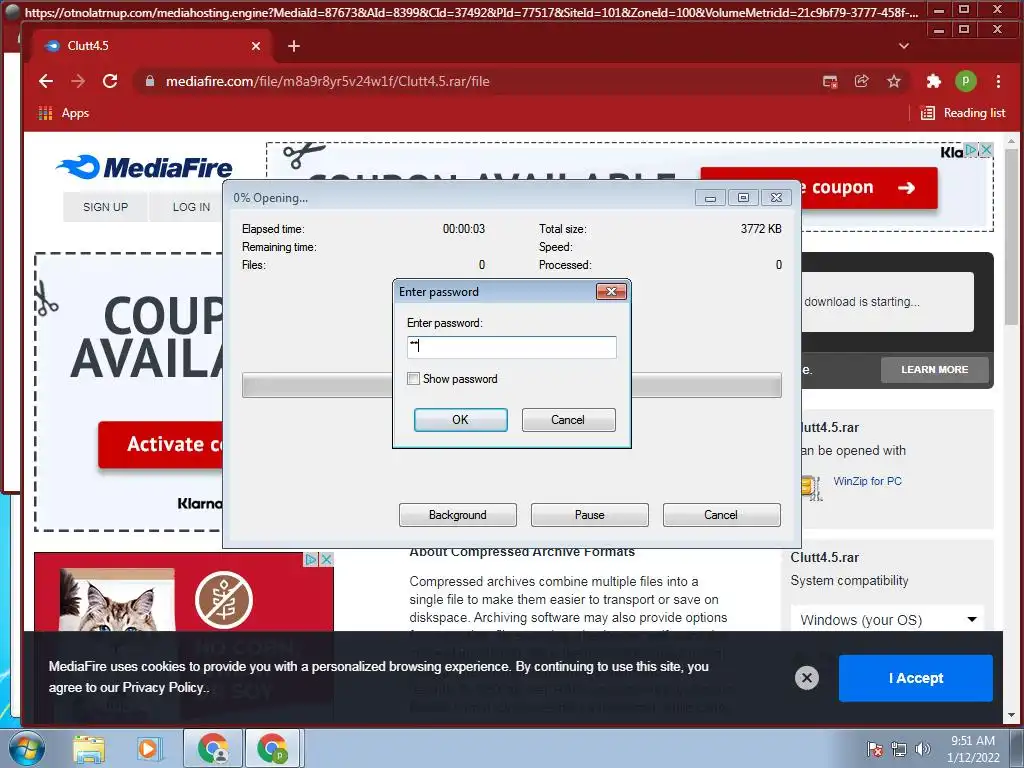Send extraction to Background
The width and height of the screenshot is (1024, 768).
click(x=457, y=515)
